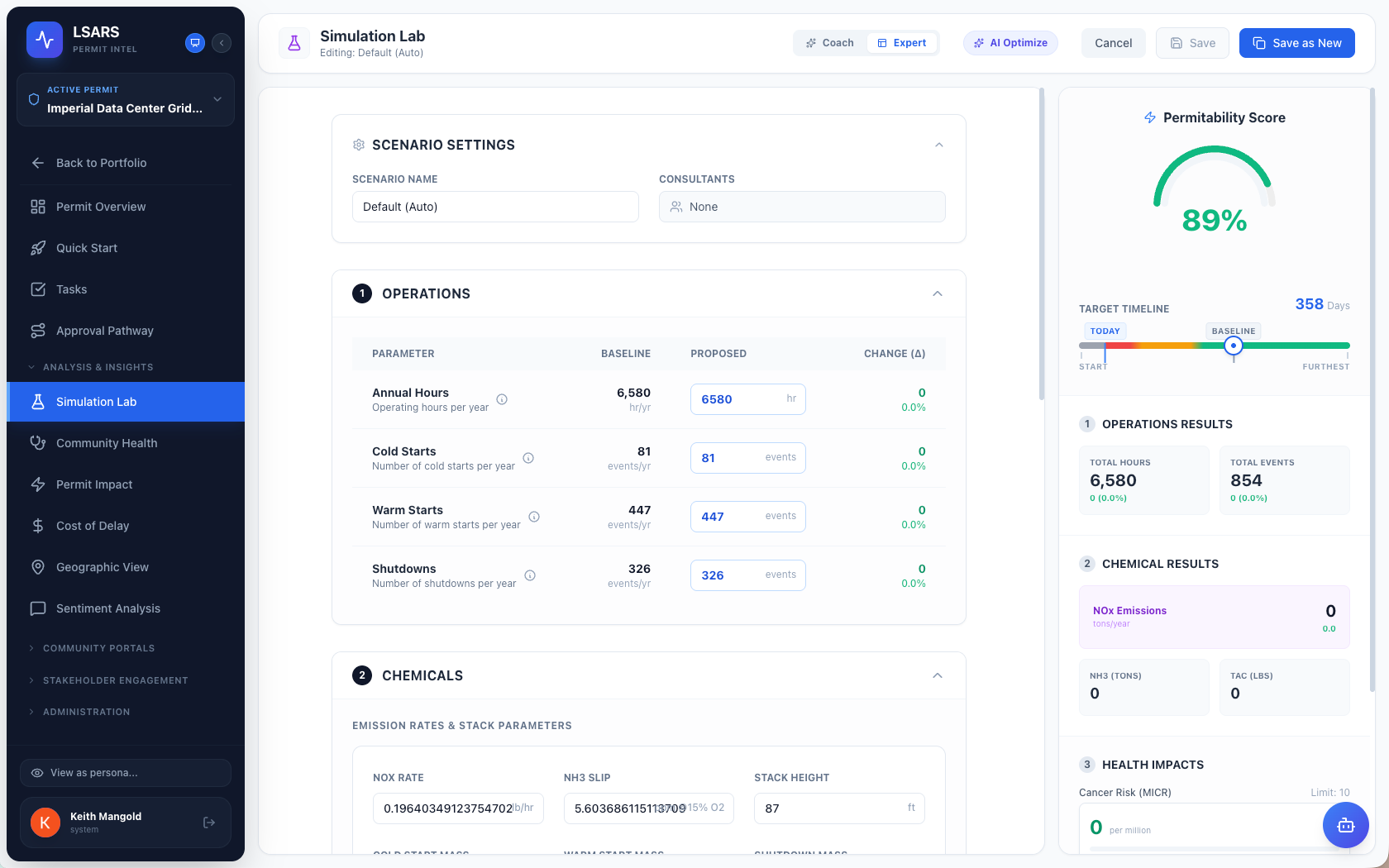Click the logout icon next to Keith Mangold
Screen dimensions: 1389x868
[x=209, y=823]
